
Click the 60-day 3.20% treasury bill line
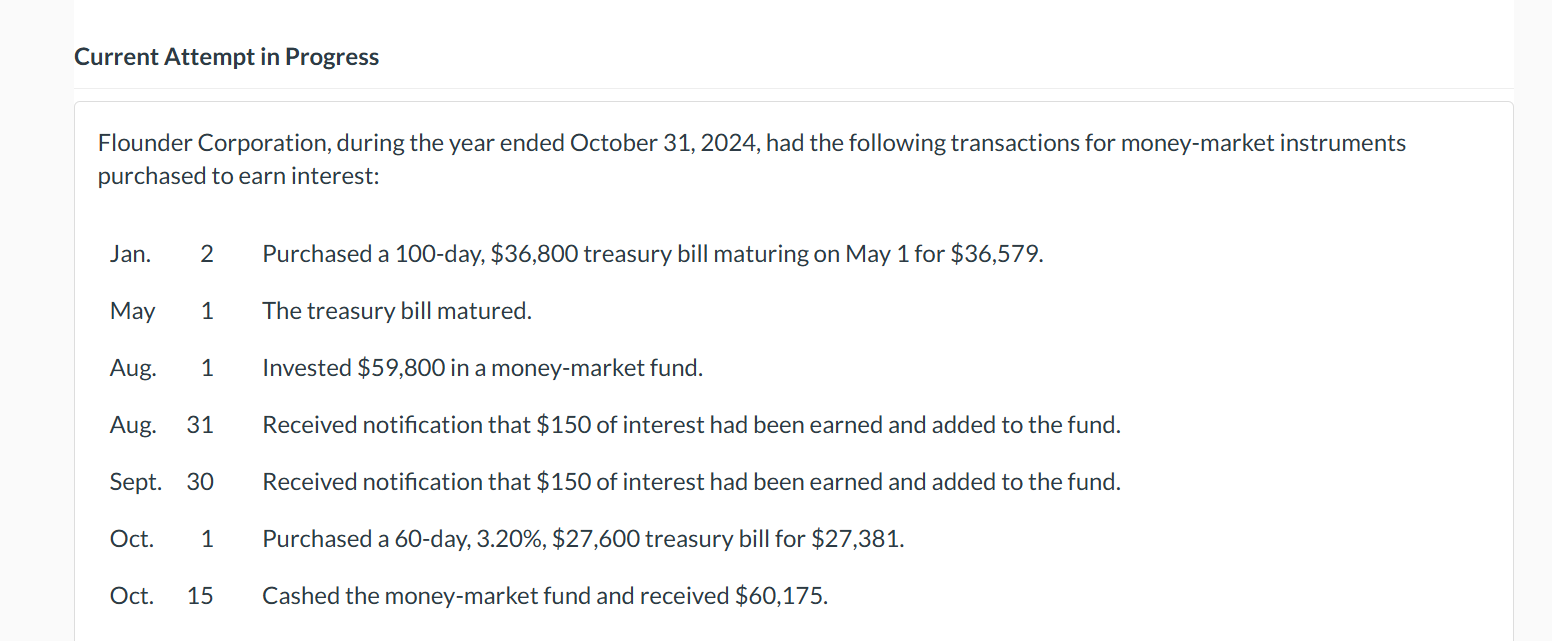tap(583, 539)
